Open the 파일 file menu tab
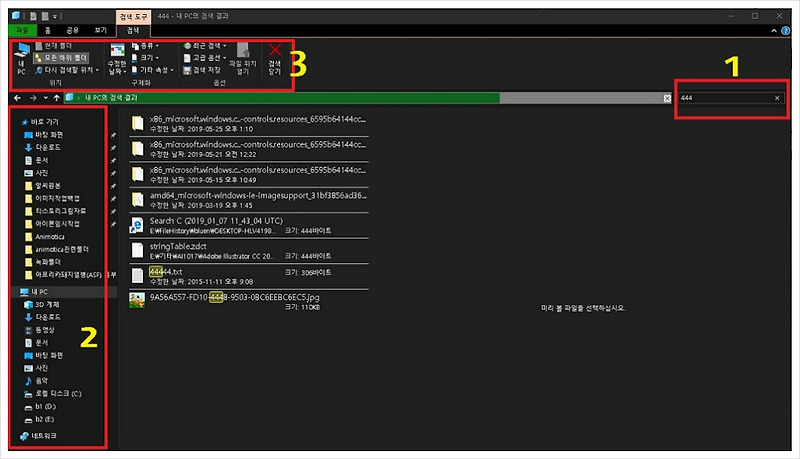The image size is (800, 459). point(22,30)
